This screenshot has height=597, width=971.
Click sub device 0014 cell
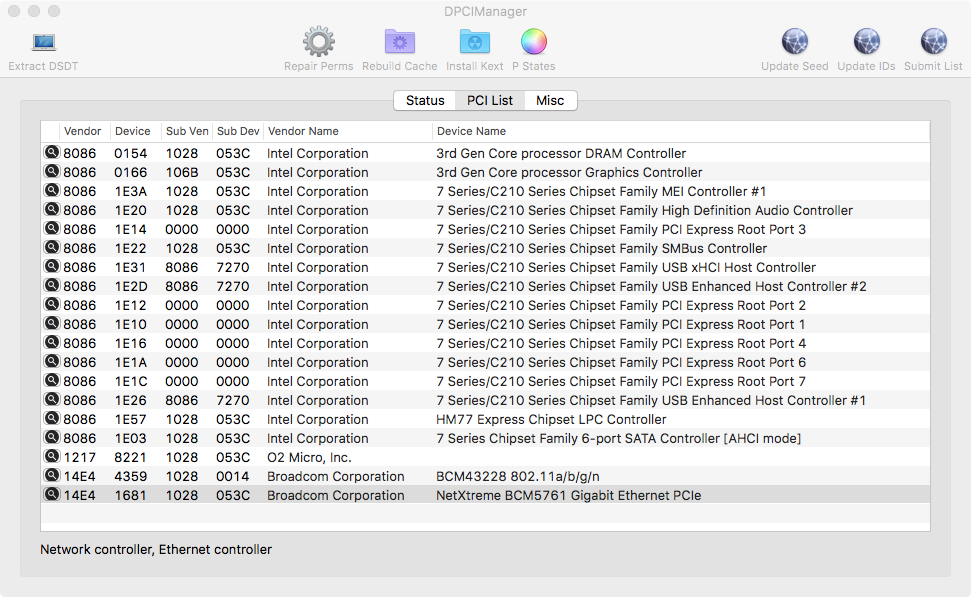(233, 476)
